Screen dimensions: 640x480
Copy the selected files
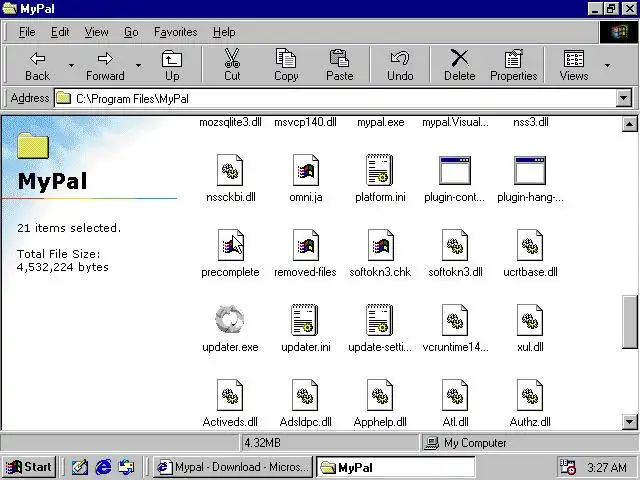(286, 65)
